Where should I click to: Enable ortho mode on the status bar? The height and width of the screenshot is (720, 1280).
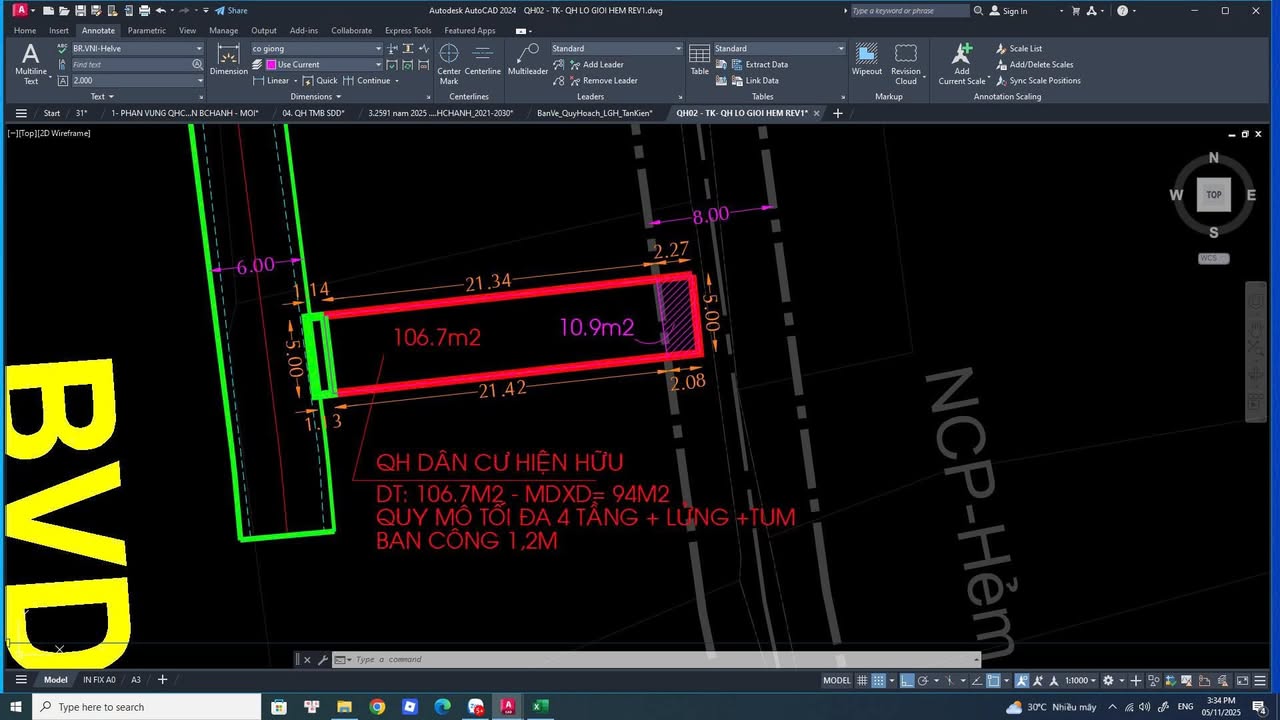click(x=907, y=680)
